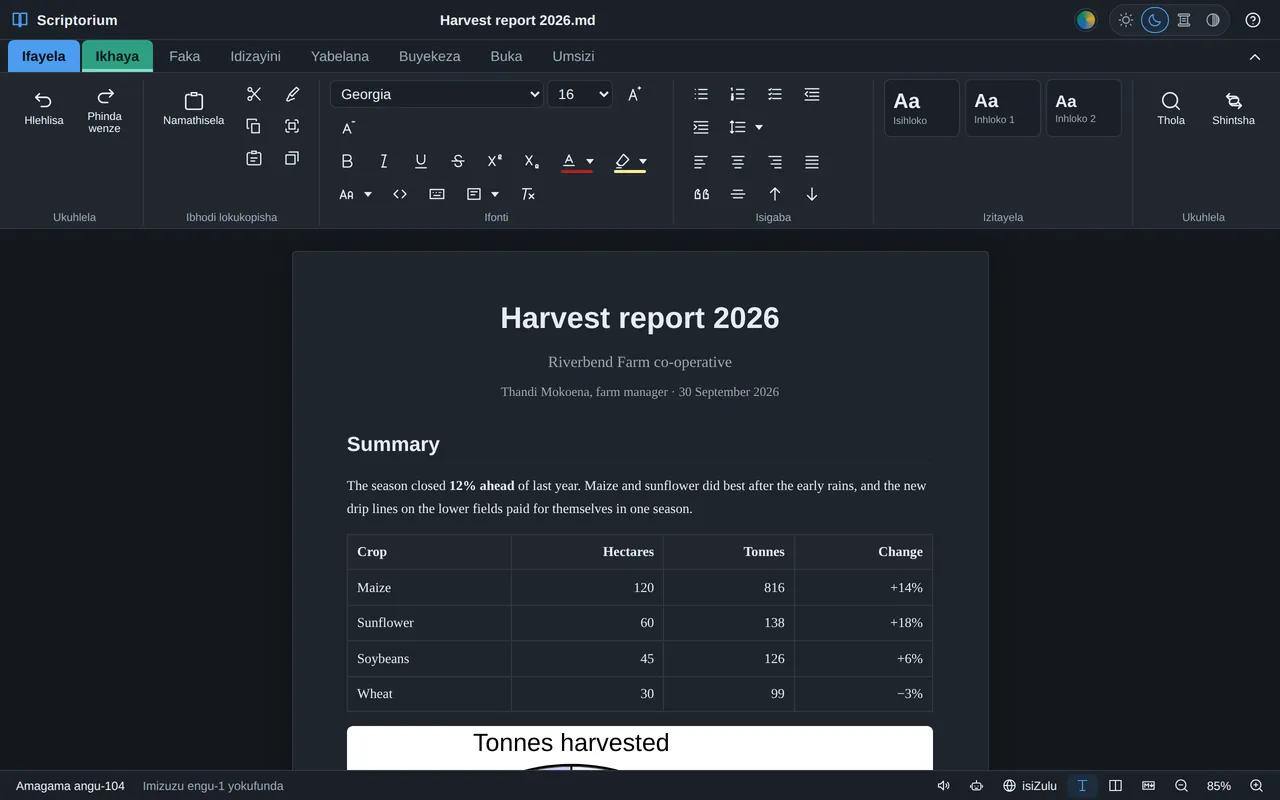Click the Hlehlisa undo button
Screen dimensions: 1280x800
44,109
